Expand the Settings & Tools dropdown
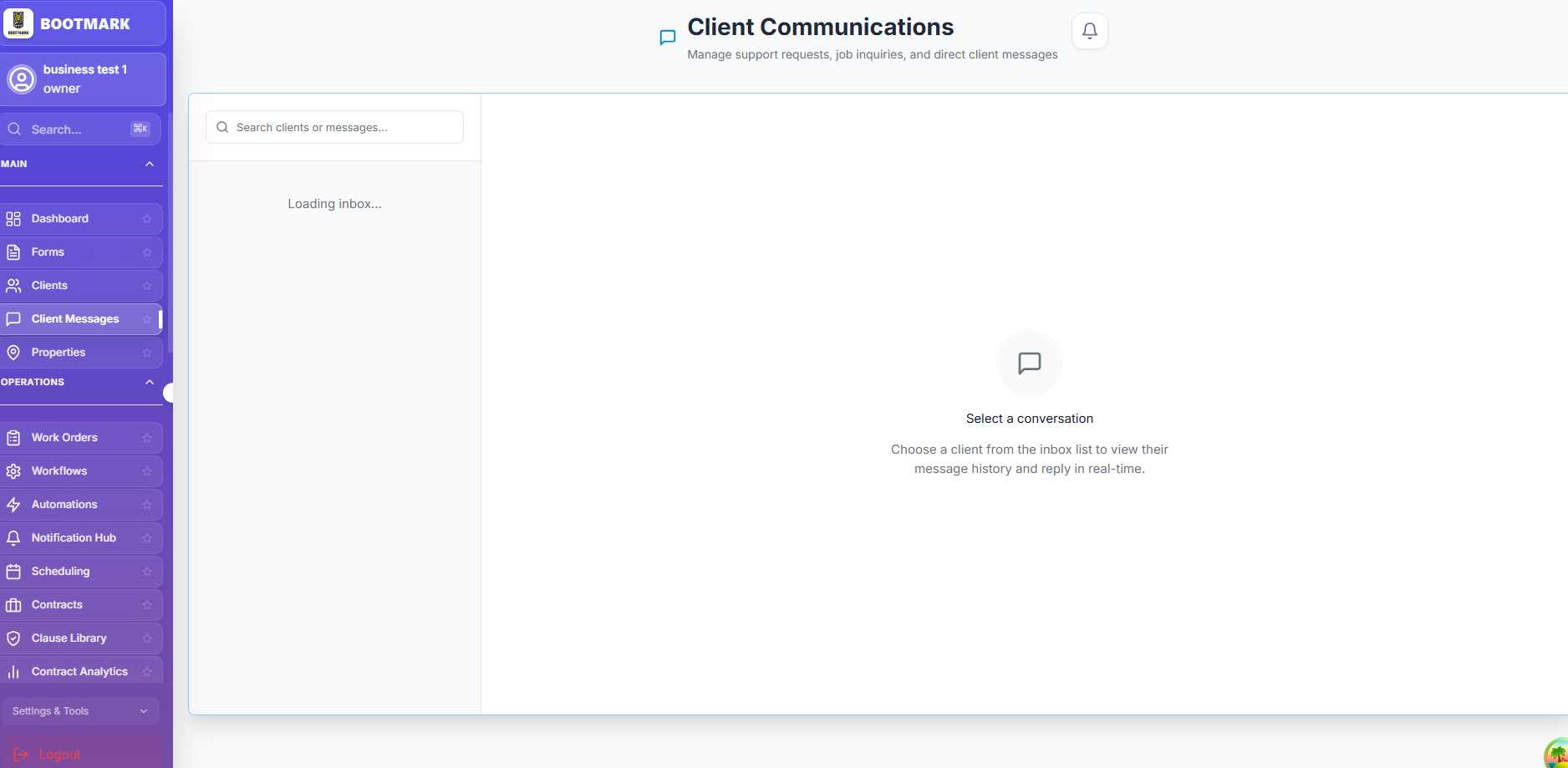The width and height of the screenshot is (1568, 768). [x=80, y=711]
